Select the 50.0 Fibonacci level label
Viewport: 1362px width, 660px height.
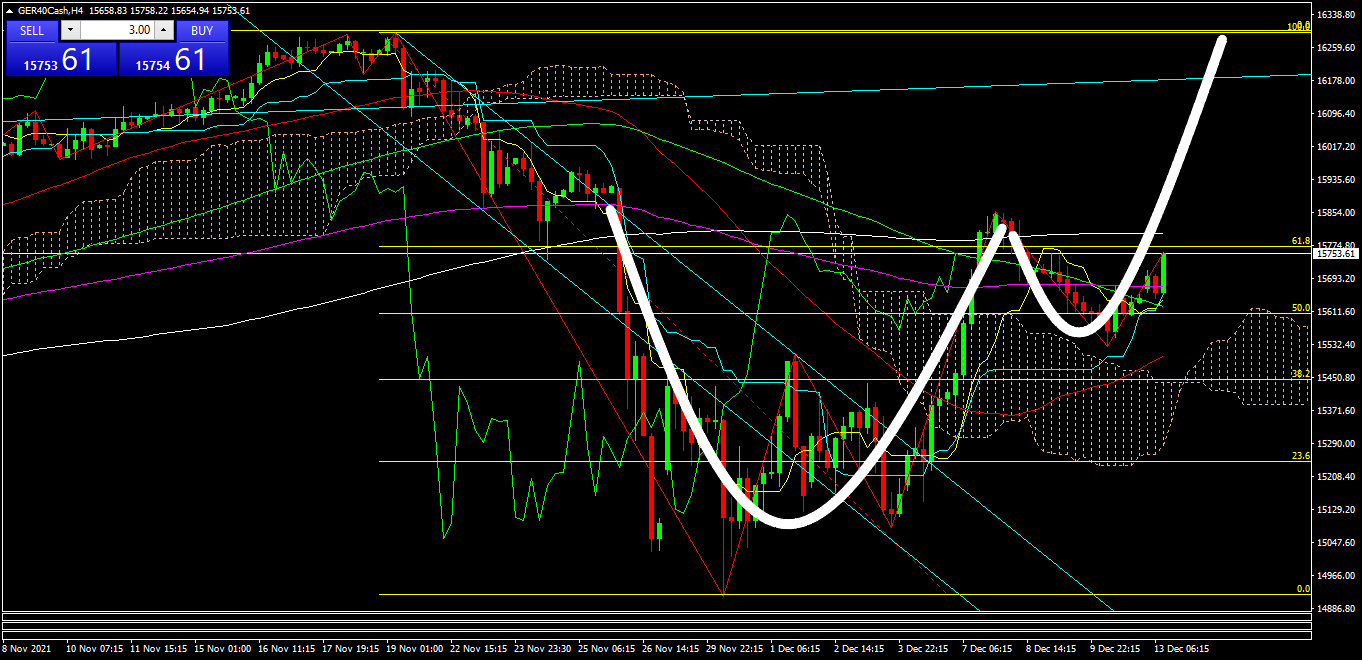tap(1300, 308)
